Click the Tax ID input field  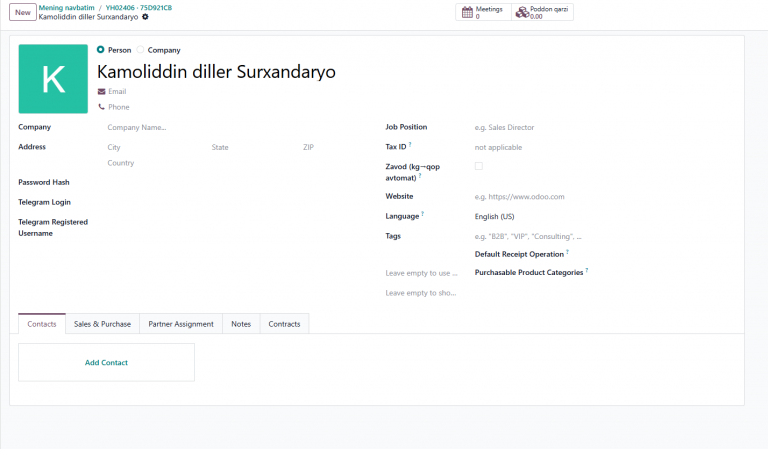click(x=603, y=147)
